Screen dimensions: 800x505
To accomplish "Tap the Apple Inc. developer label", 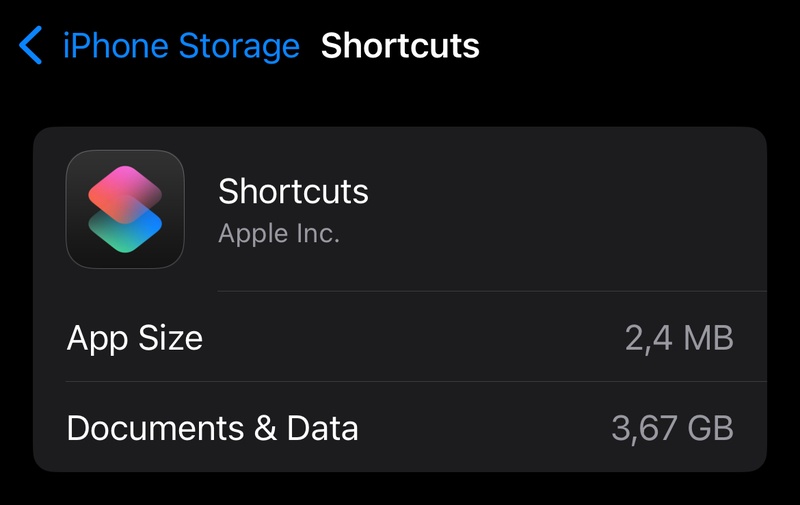I will [279, 234].
